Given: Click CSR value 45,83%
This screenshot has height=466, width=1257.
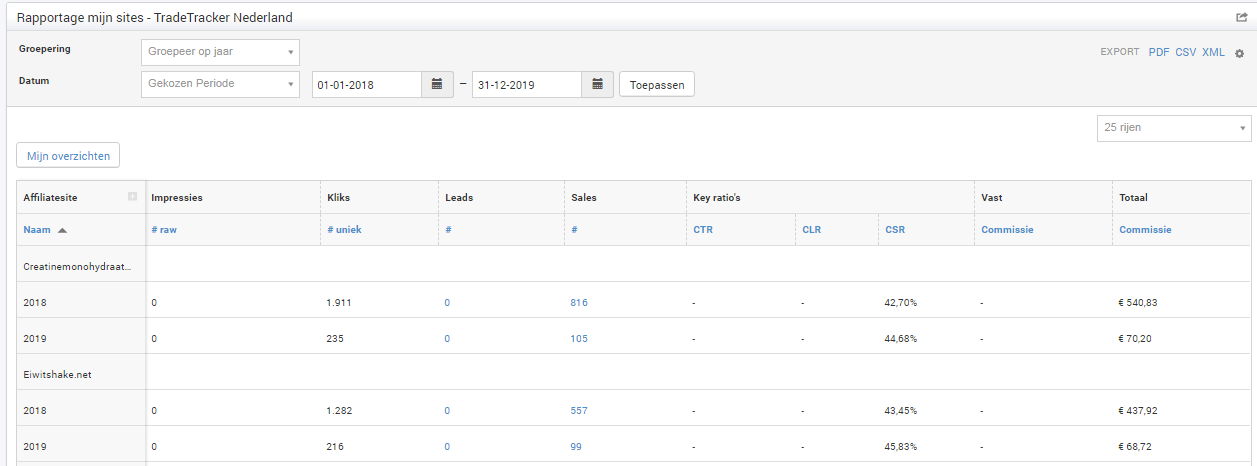Looking at the screenshot, I should click(x=901, y=446).
